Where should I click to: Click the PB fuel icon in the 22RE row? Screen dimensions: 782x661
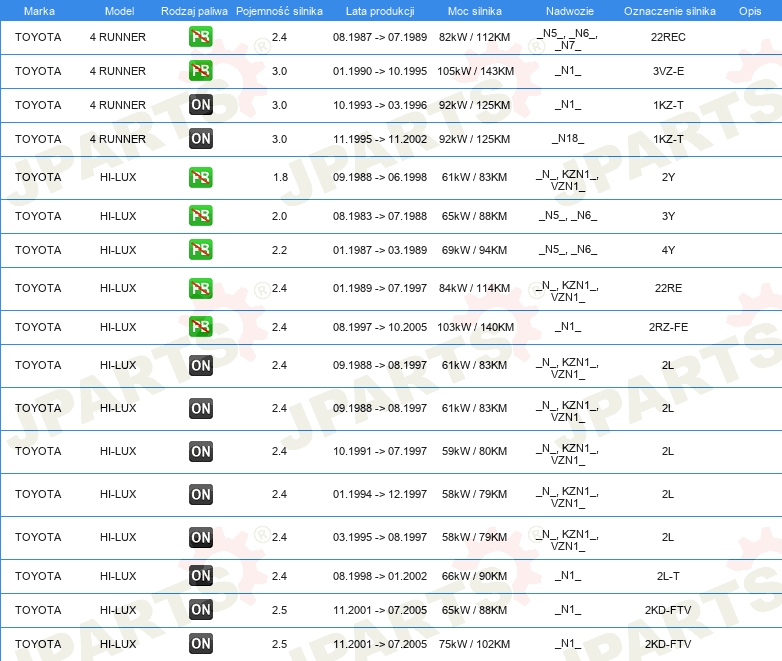pyautogui.click(x=200, y=288)
